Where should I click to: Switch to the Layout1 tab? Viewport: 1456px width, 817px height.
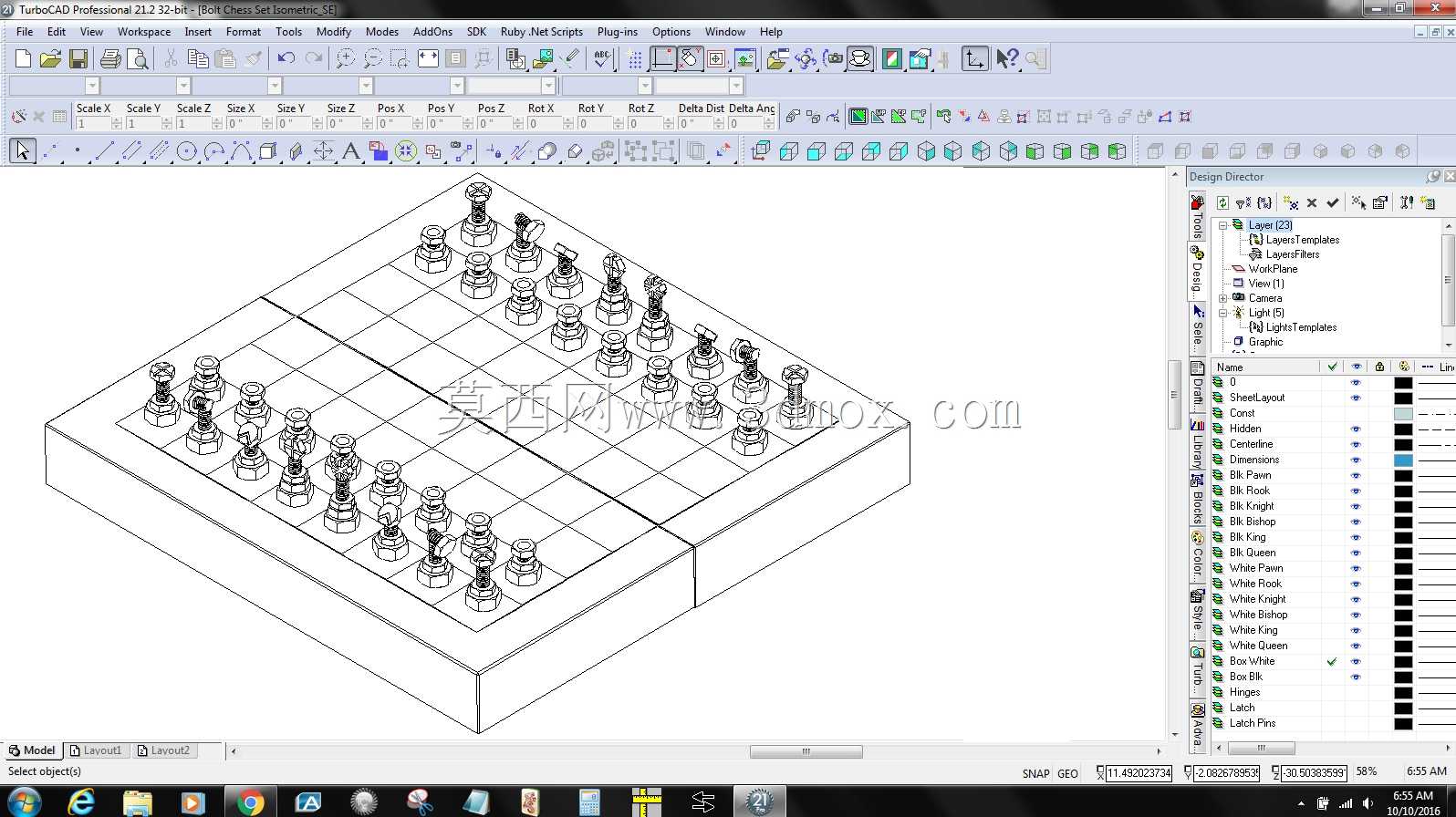click(x=96, y=750)
